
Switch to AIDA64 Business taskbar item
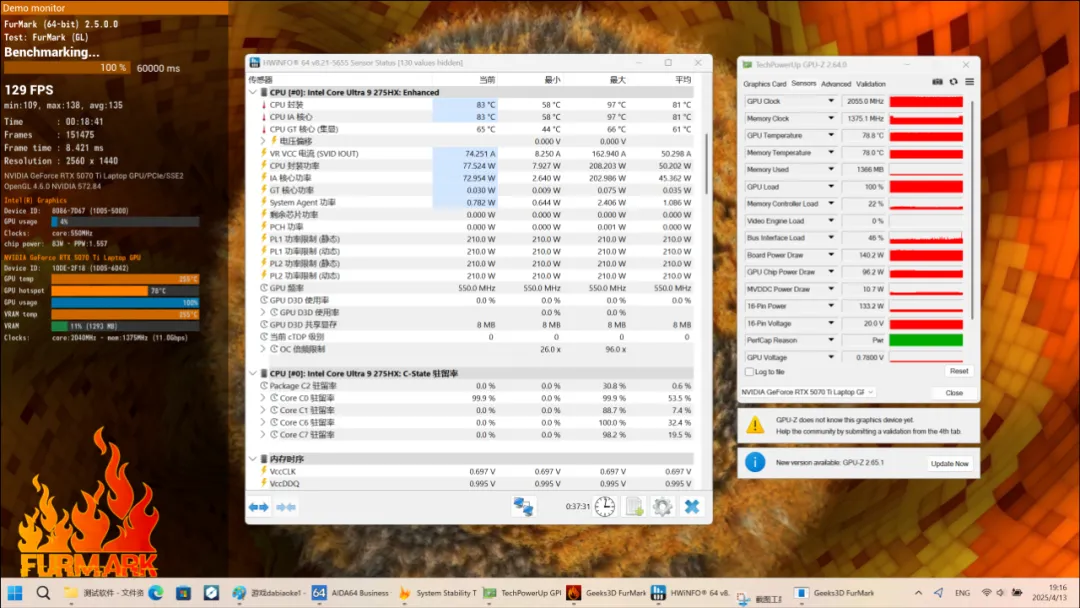(x=351, y=593)
